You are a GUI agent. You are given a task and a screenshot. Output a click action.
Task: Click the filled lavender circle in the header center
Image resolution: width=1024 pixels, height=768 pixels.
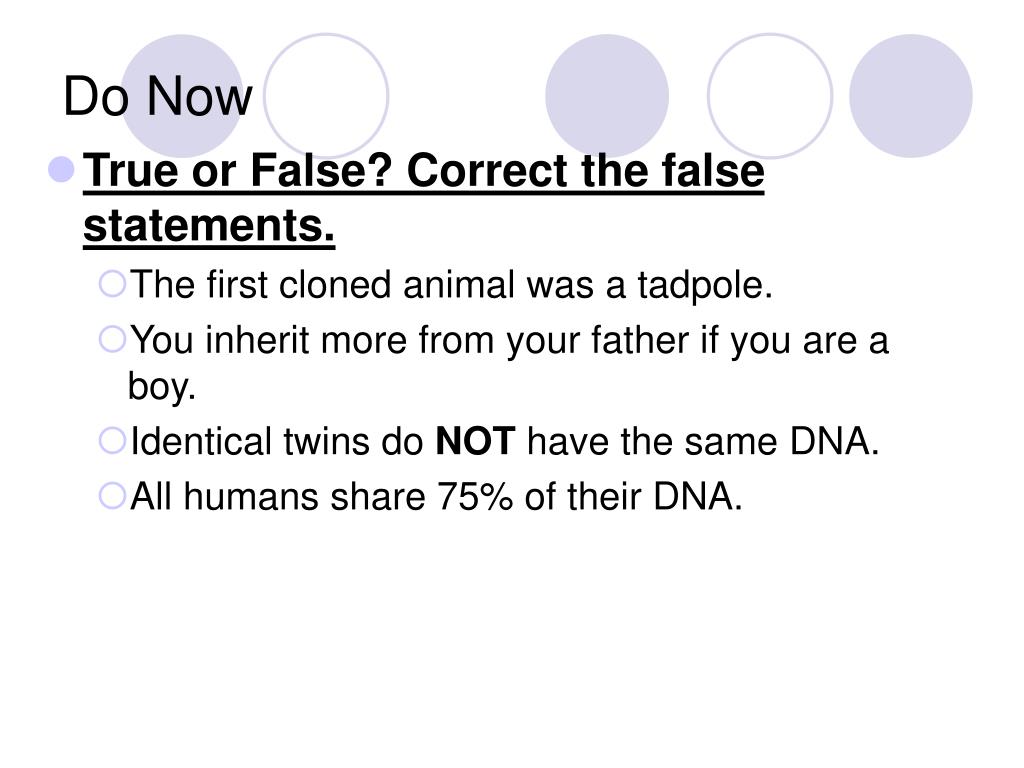coord(607,95)
